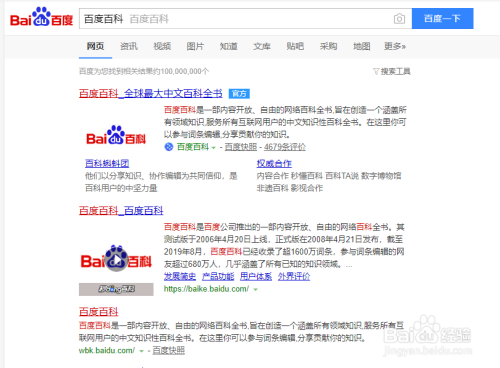Open the 百科蝌蚪团 sublink
The height and width of the screenshot is (368, 500).
click(x=107, y=163)
